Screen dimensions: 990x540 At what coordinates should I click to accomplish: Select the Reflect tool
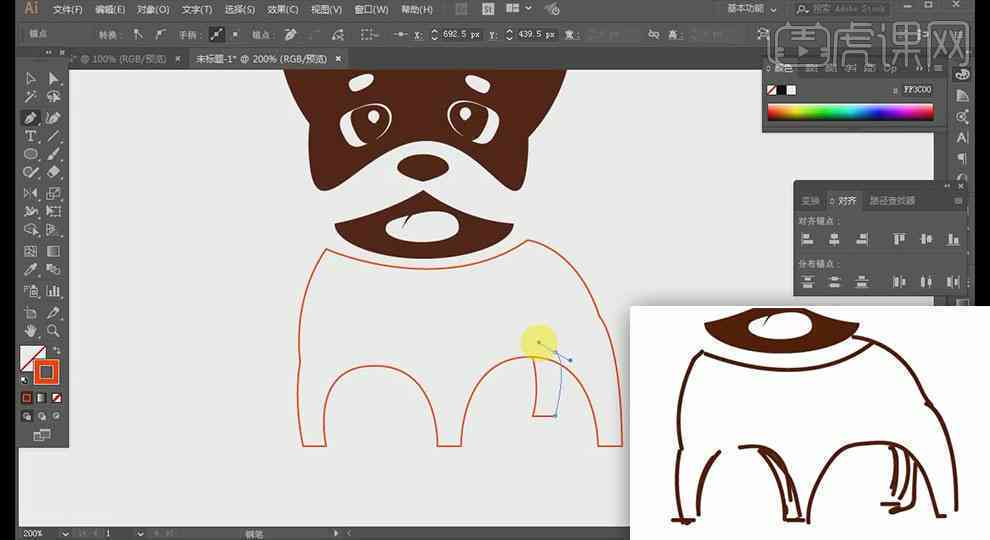30,193
